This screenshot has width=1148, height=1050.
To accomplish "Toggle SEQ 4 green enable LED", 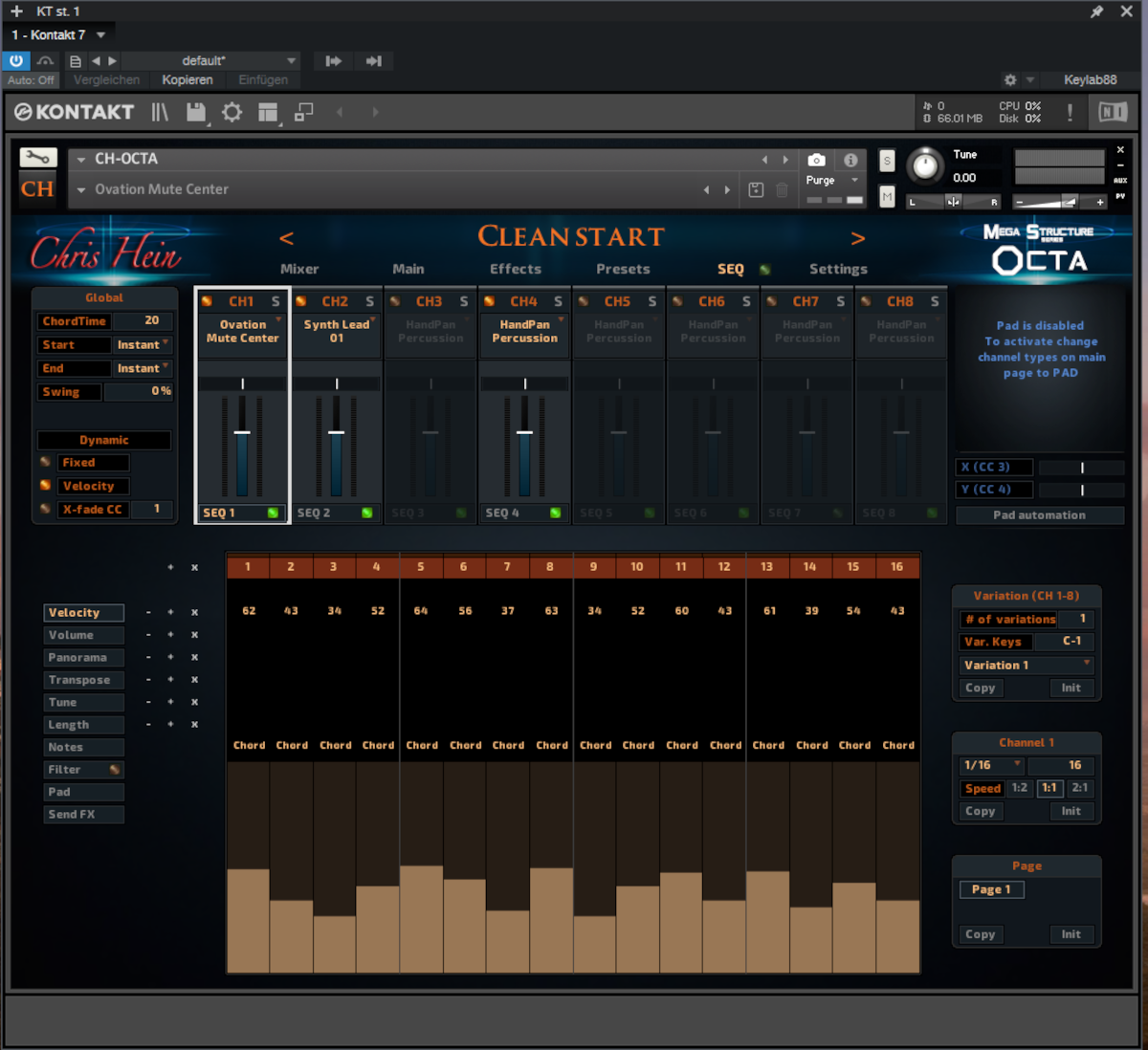I will pyautogui.click(x=555, y=514).
